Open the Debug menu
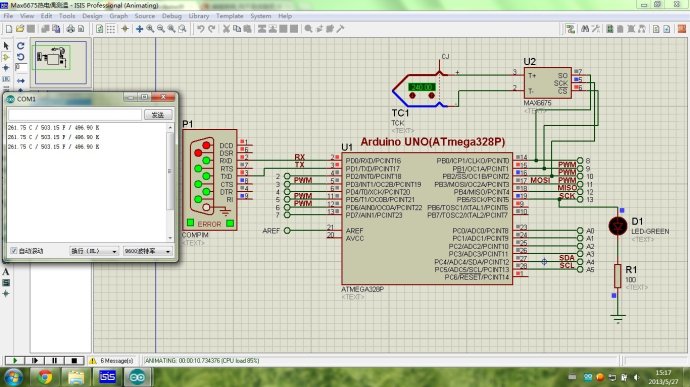The height and width of the screenshot is (387, 690). [172, 16]
